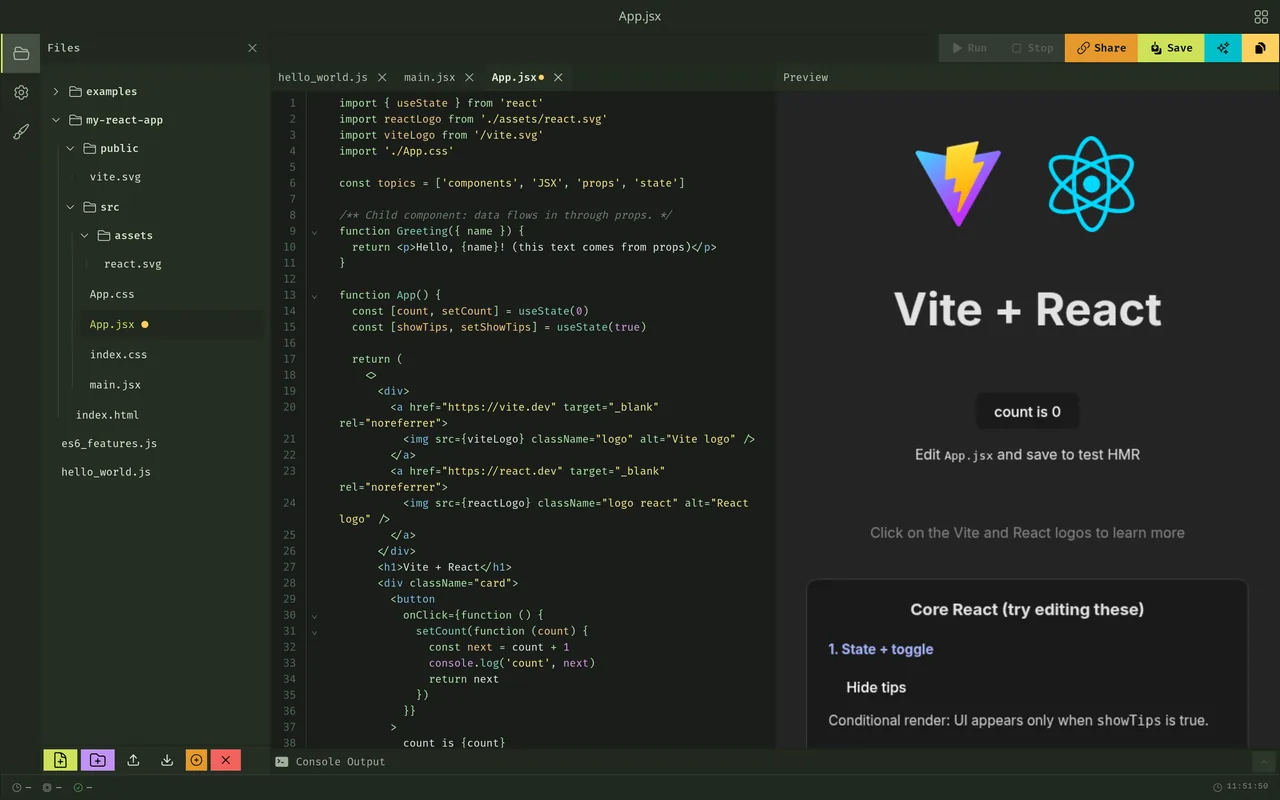The height and width of the screenshot is (800, 1280).
Task: Open es6_features.js in the file tree
Action: (x=109, y=443)
